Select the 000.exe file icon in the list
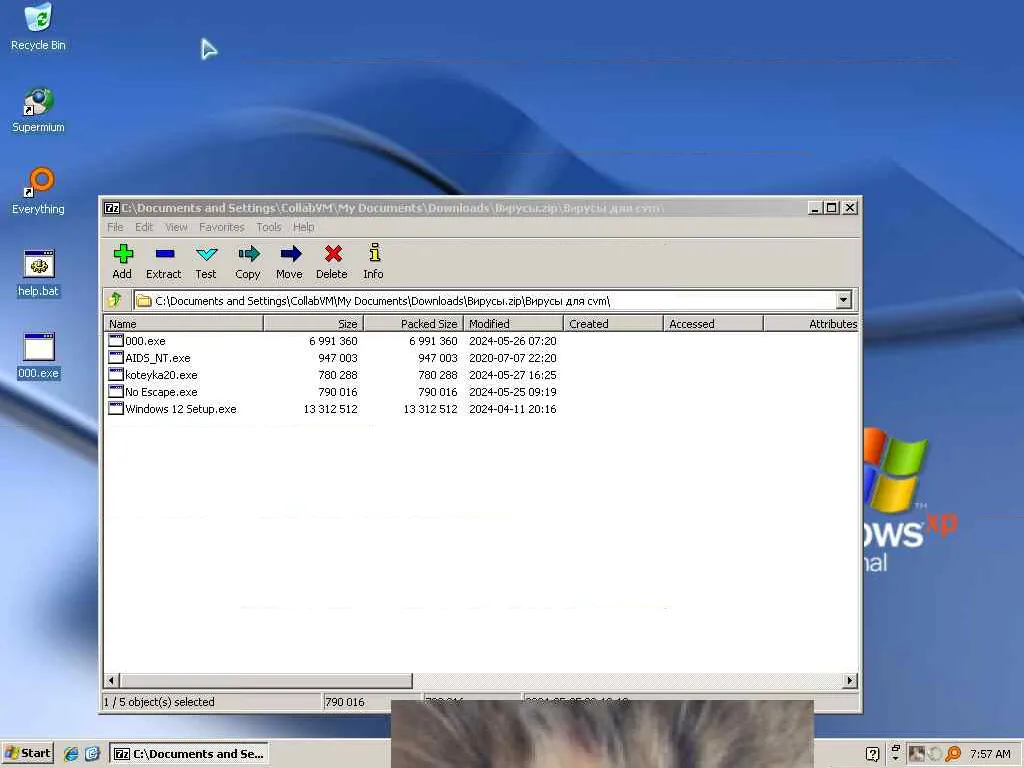 [x=116, y=340]
